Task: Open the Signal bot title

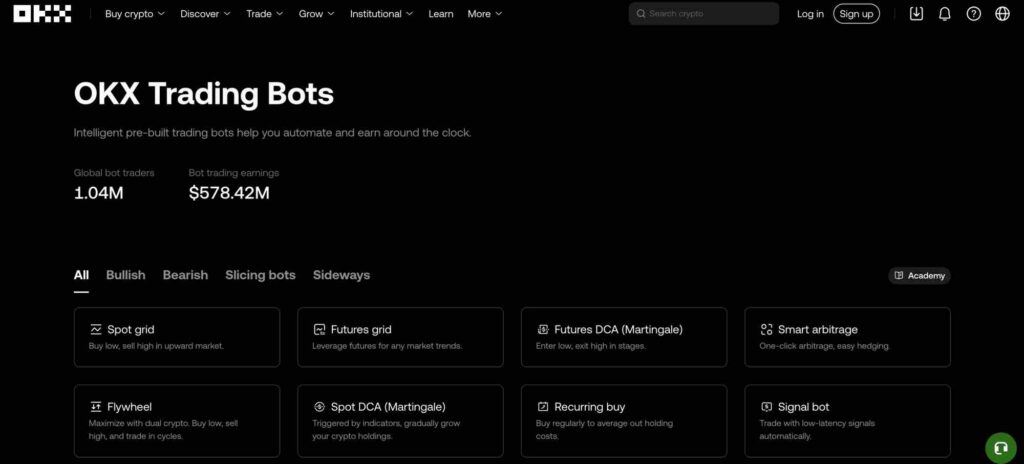Action: 803,406
